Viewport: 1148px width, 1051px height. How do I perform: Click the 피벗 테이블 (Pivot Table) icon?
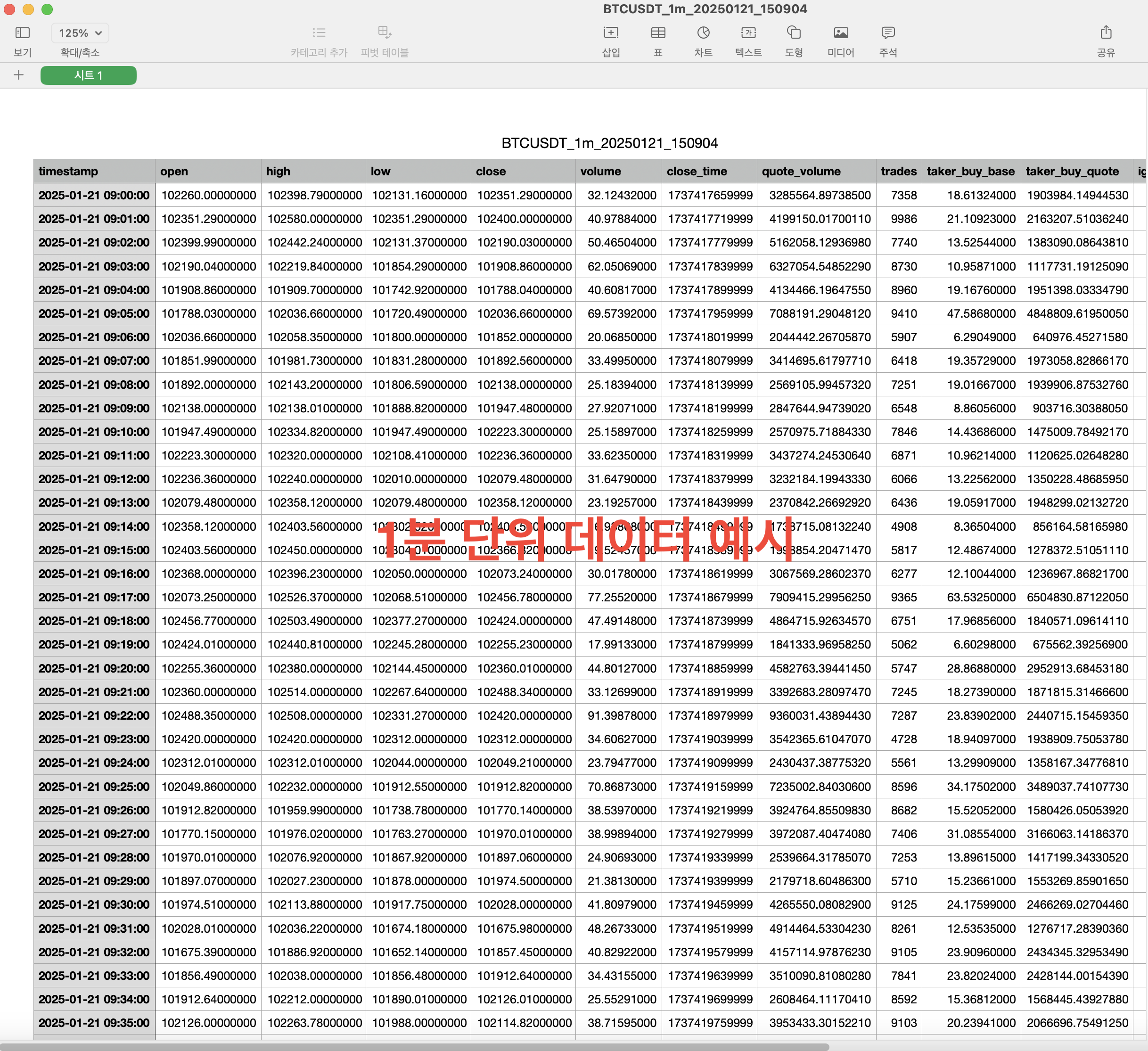[x=385, y=33]
